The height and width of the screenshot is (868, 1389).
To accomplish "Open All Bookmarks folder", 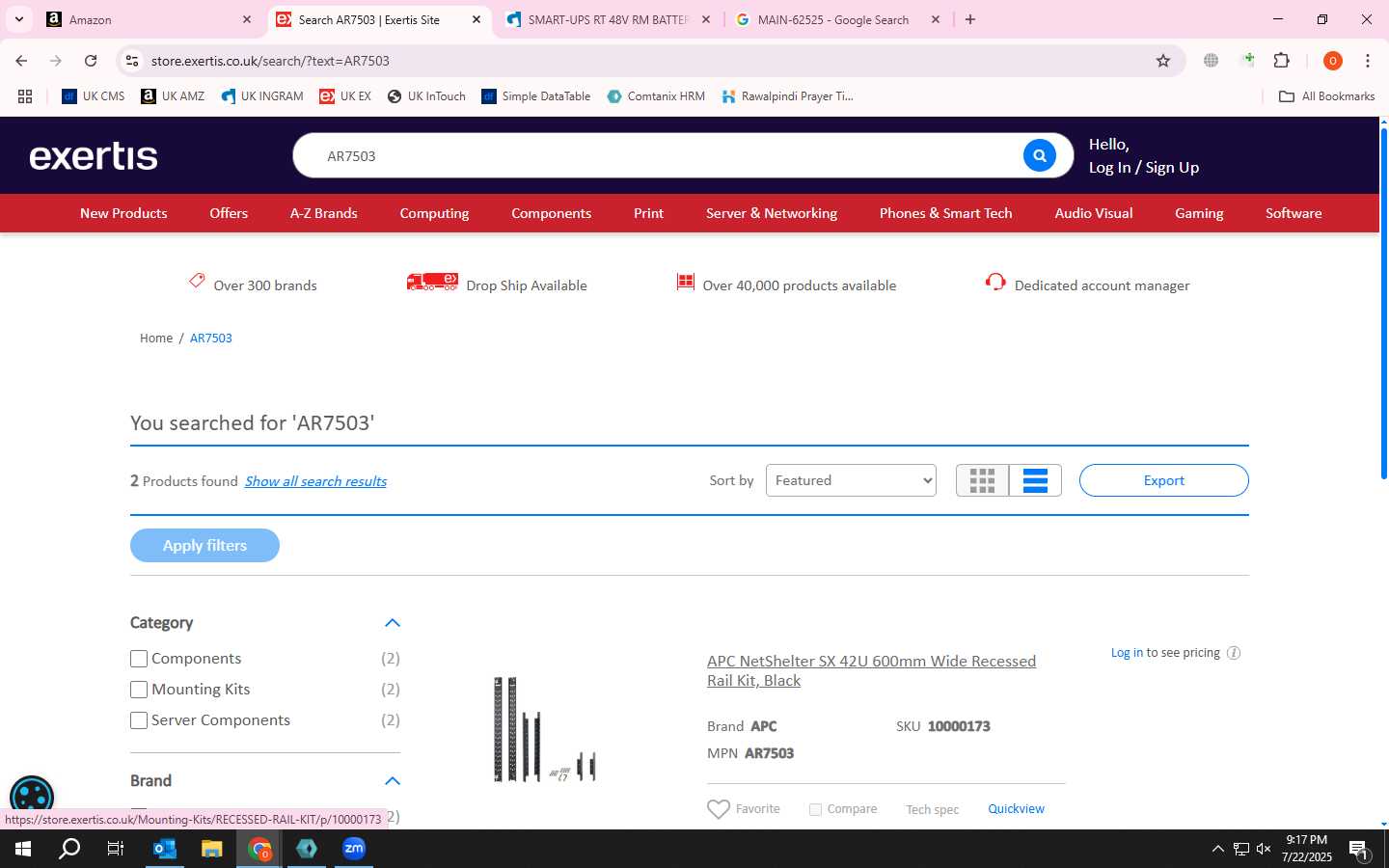I will point(1326,96).
